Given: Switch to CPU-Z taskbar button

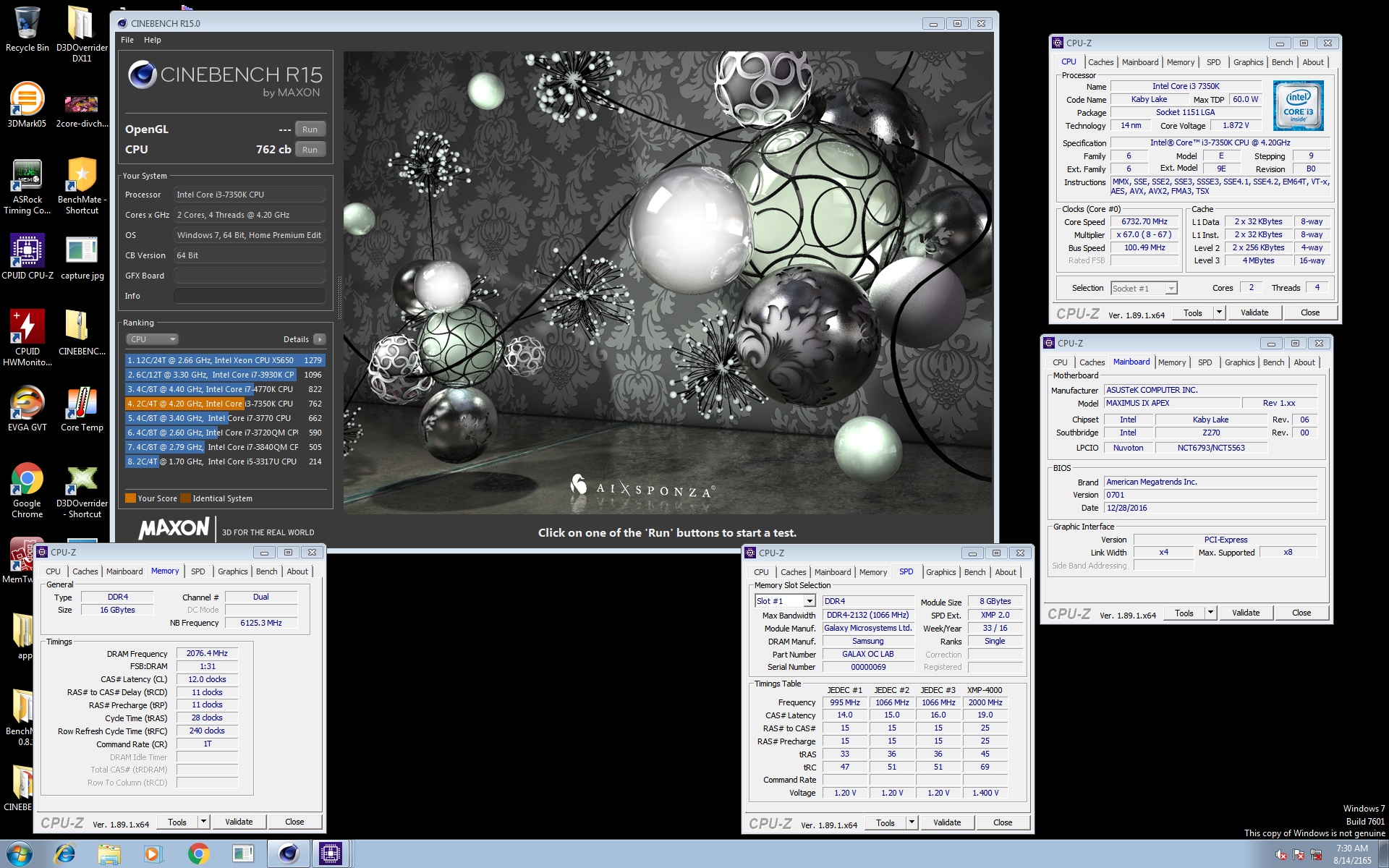Looking at the screenshot, I should (x=331, y=854).
